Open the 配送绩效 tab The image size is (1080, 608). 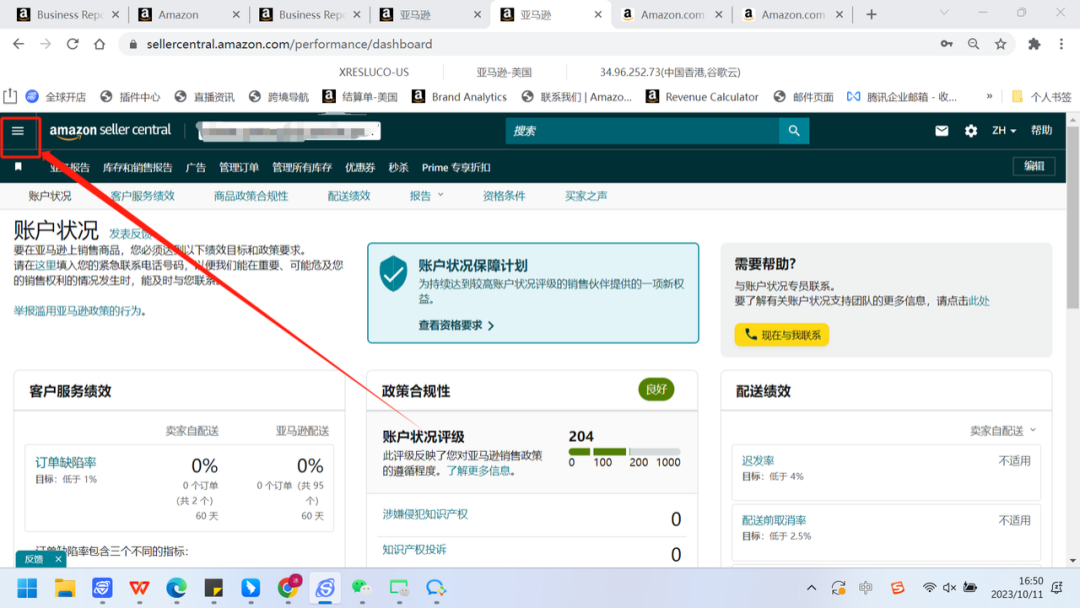[349, 196]
